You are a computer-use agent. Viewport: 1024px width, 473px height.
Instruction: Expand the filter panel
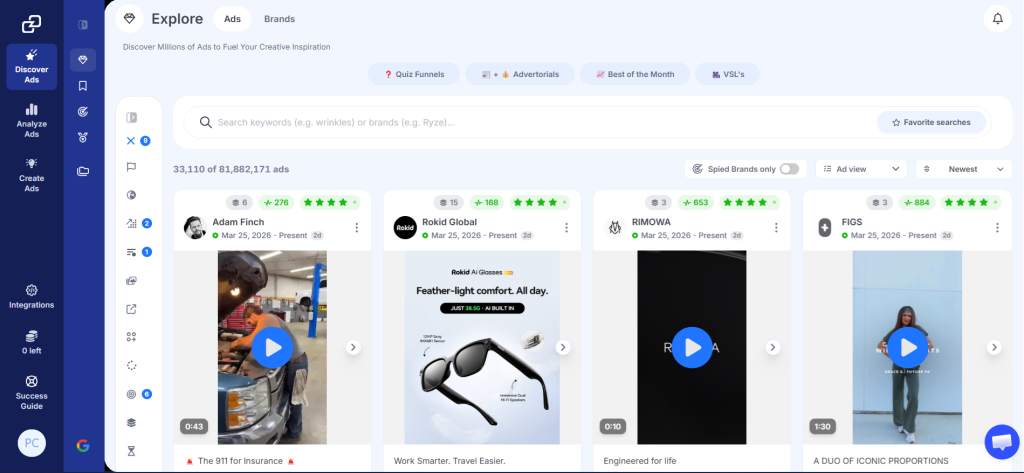coord(131,118)
